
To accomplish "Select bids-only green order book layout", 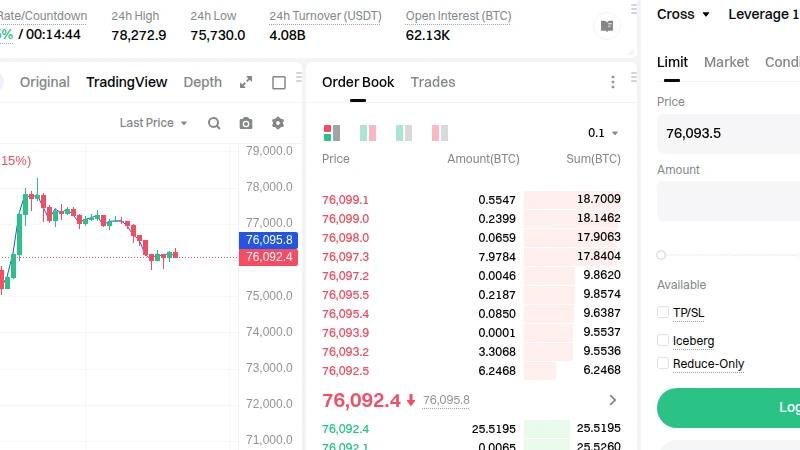I will coord(404,133).
